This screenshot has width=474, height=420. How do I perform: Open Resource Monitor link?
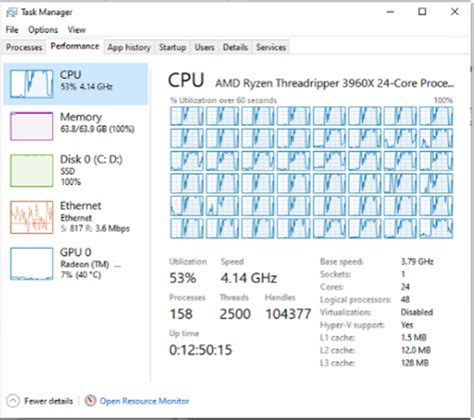pyautogui.click(x=144, y=401)
